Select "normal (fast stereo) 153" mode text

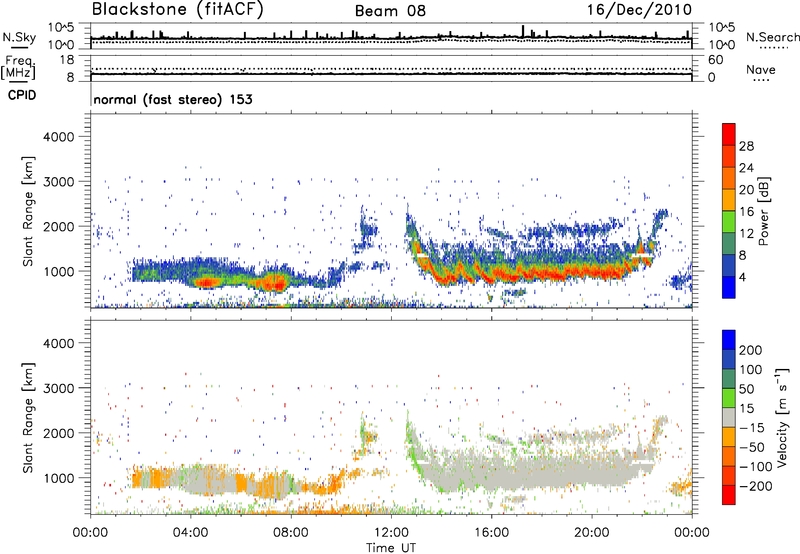(173, 100)
